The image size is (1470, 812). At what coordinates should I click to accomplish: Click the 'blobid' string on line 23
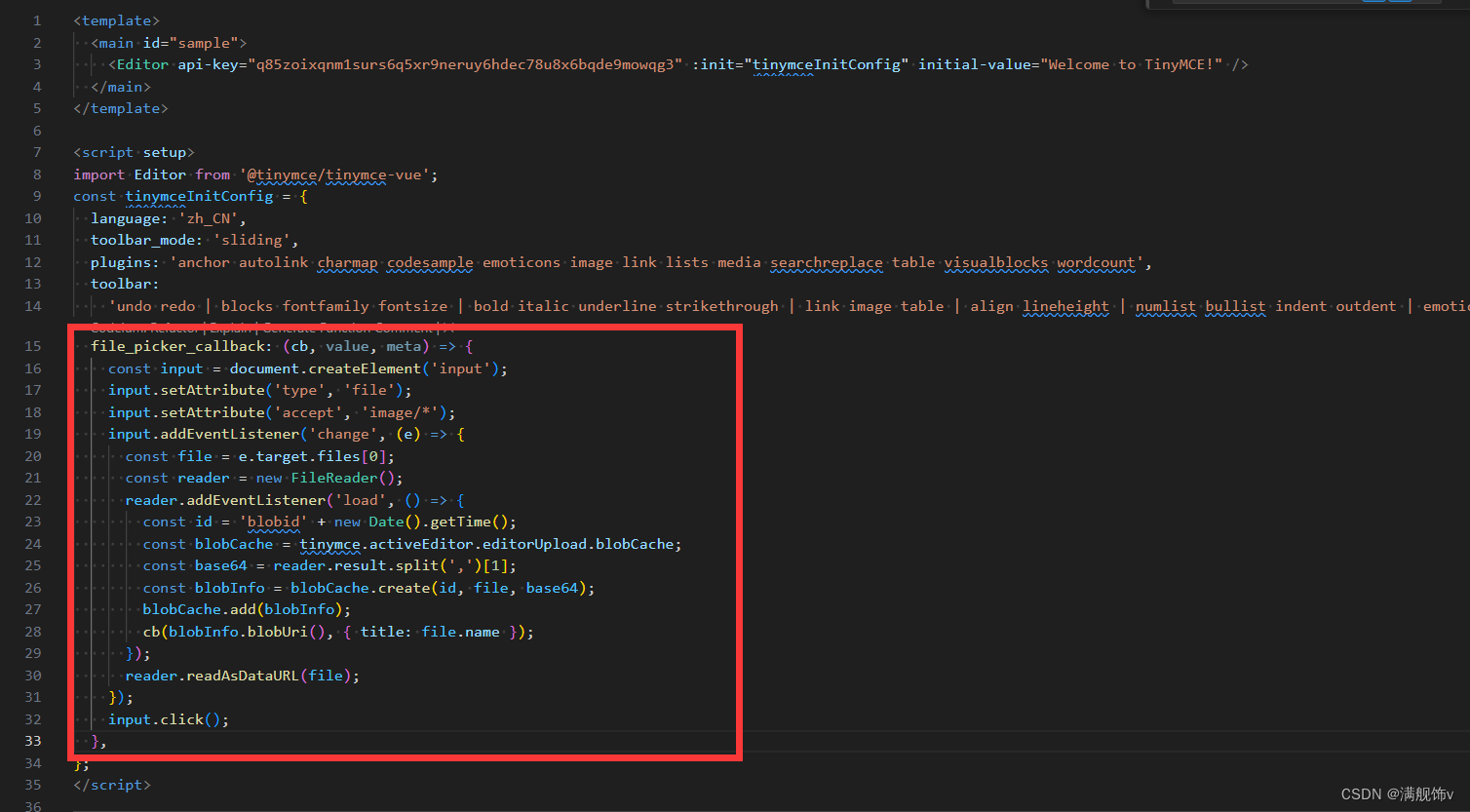274,522
